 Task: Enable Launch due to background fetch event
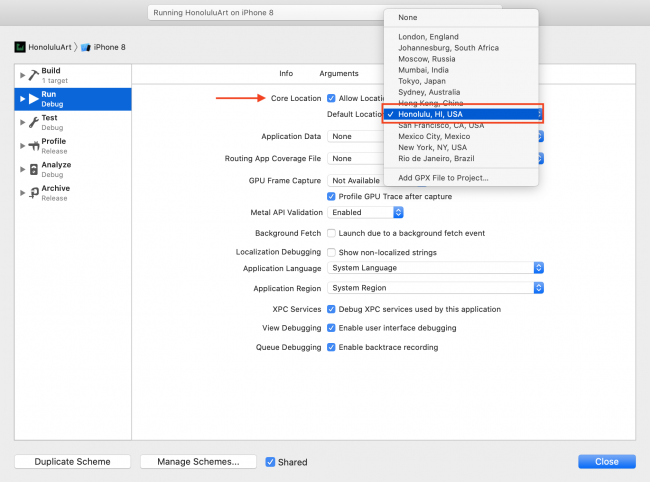pos(331,233)
